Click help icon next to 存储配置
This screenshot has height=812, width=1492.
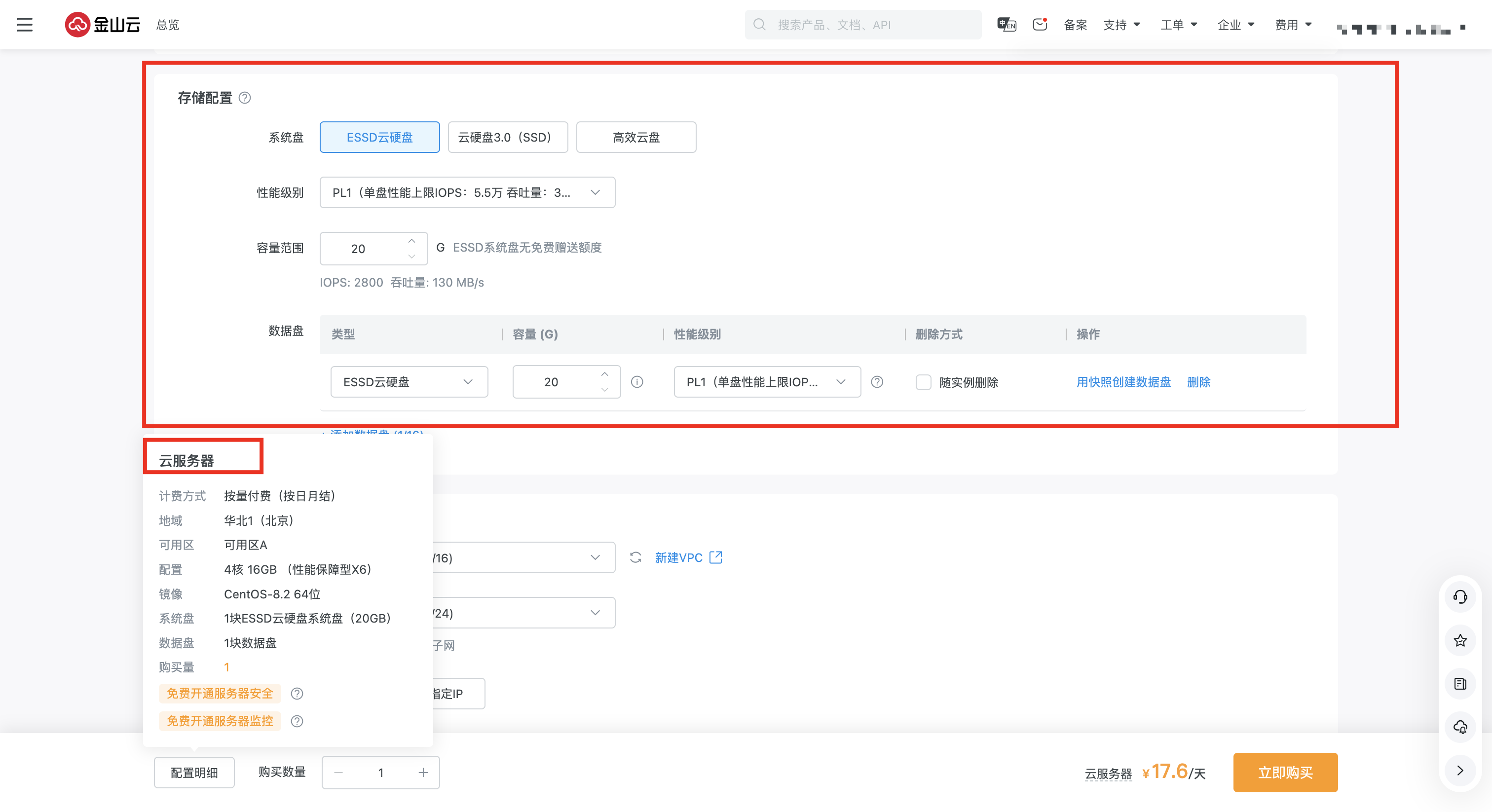(245, 98)
